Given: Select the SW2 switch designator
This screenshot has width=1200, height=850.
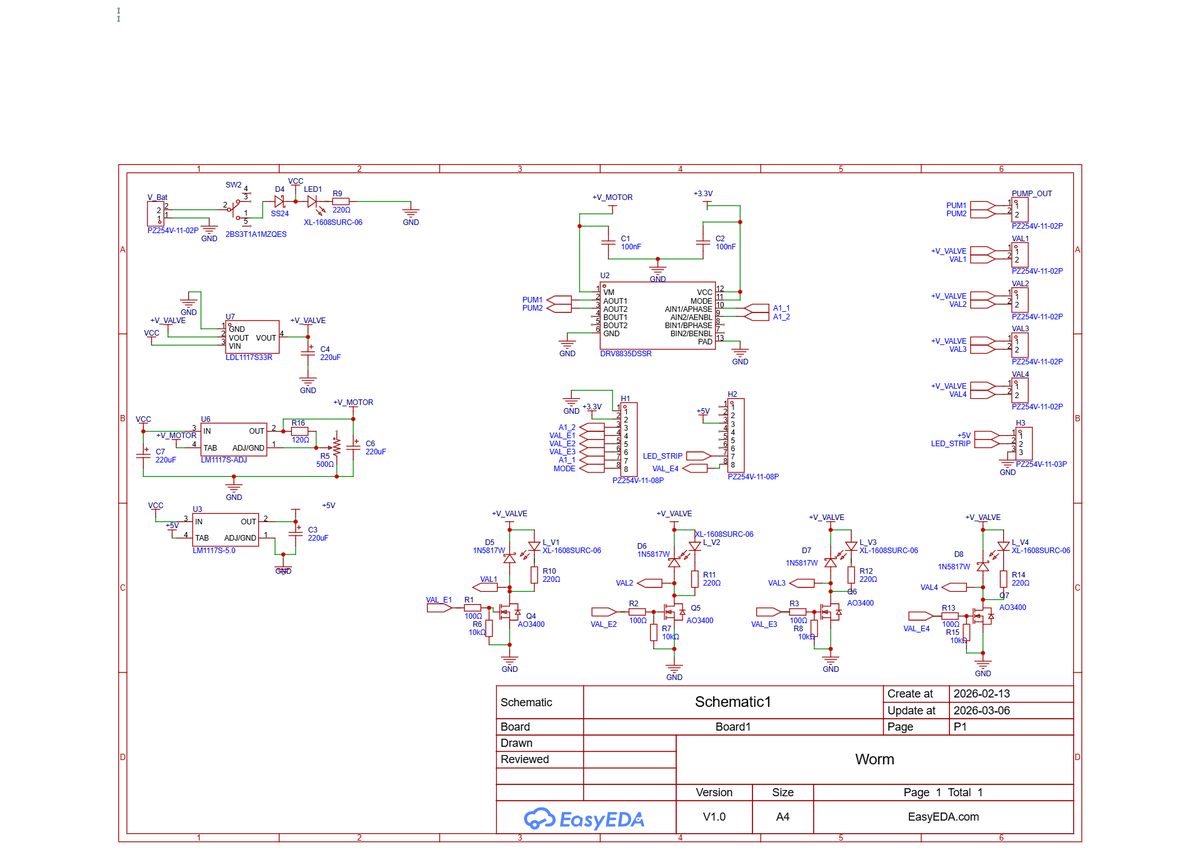Looking at the screenshot, I should click(233, 185).
